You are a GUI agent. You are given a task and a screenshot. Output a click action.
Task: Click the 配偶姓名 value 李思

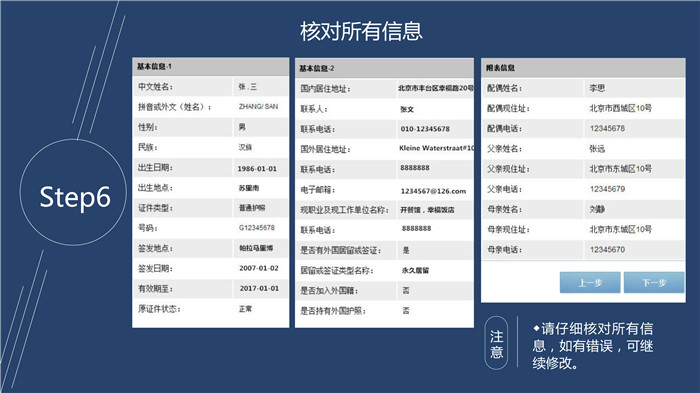click(597, 88)
